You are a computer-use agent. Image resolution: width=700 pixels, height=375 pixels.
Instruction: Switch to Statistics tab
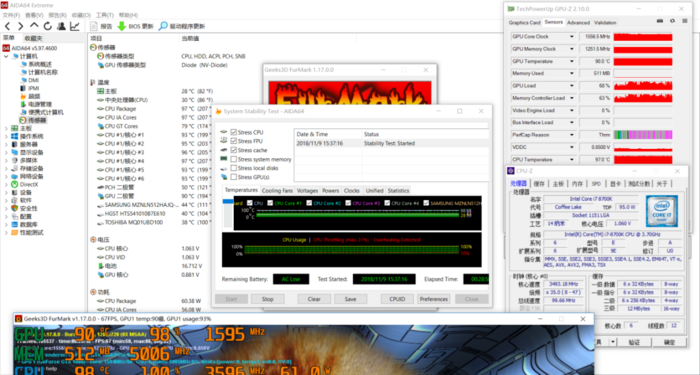[398, 191]
